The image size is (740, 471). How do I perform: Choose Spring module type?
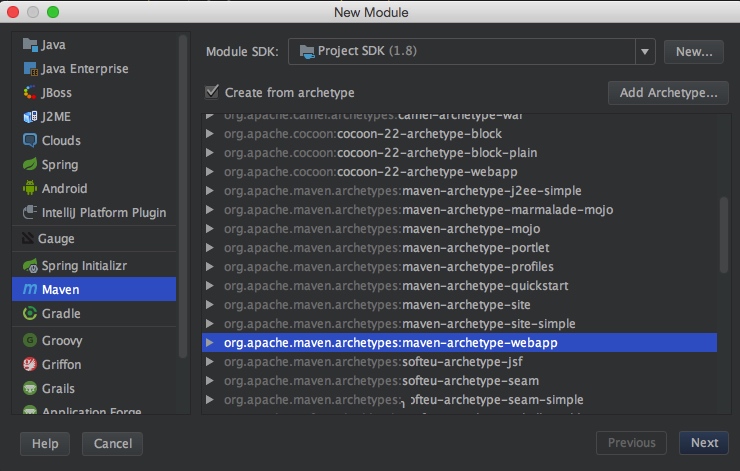(x=94, y=164)
